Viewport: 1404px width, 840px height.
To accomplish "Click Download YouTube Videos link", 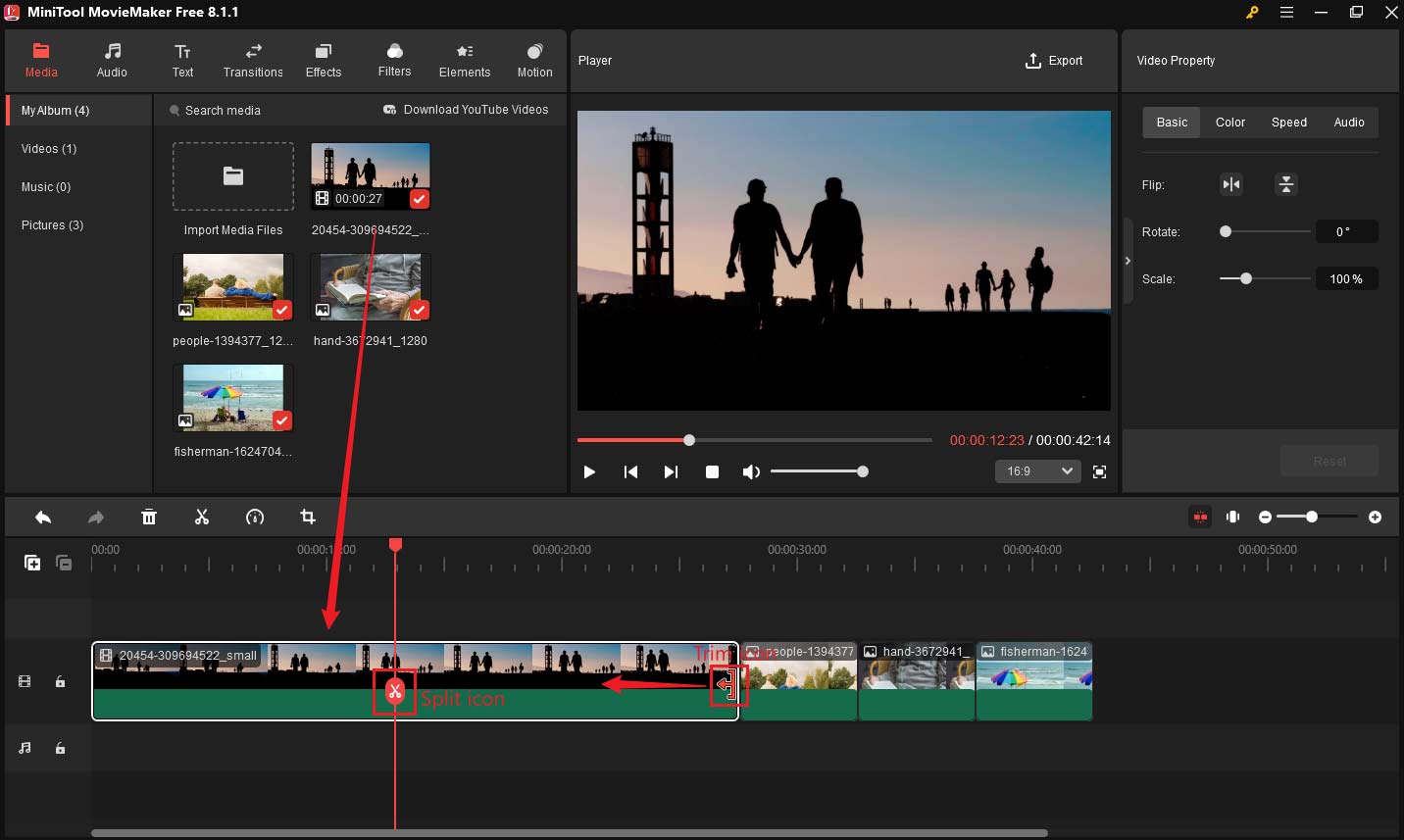I will (466, 110).
